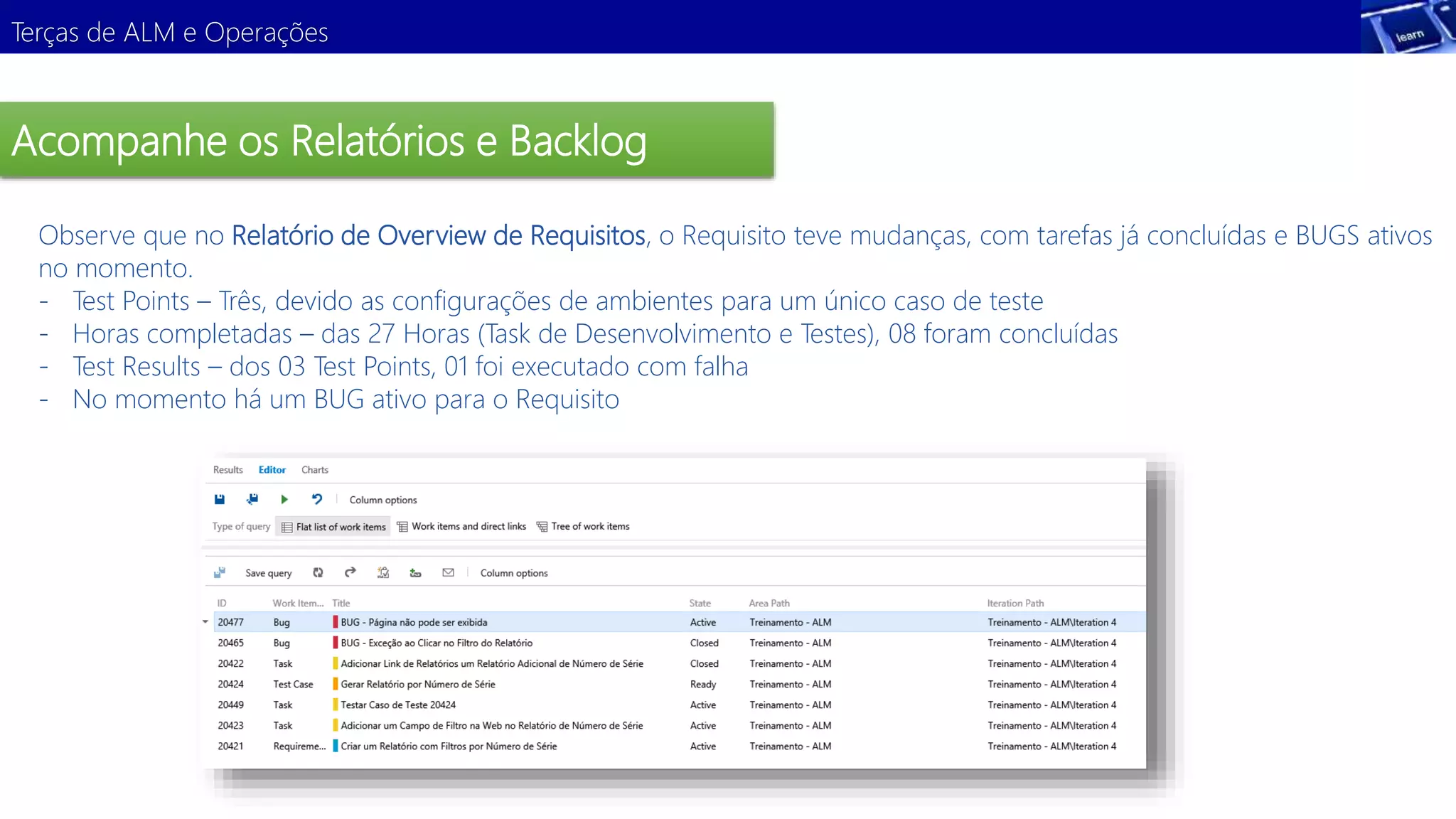Screen dimensions: 1456x819
Task: Click the Requireme... type cell of row 20421
Action: [299, 746]
